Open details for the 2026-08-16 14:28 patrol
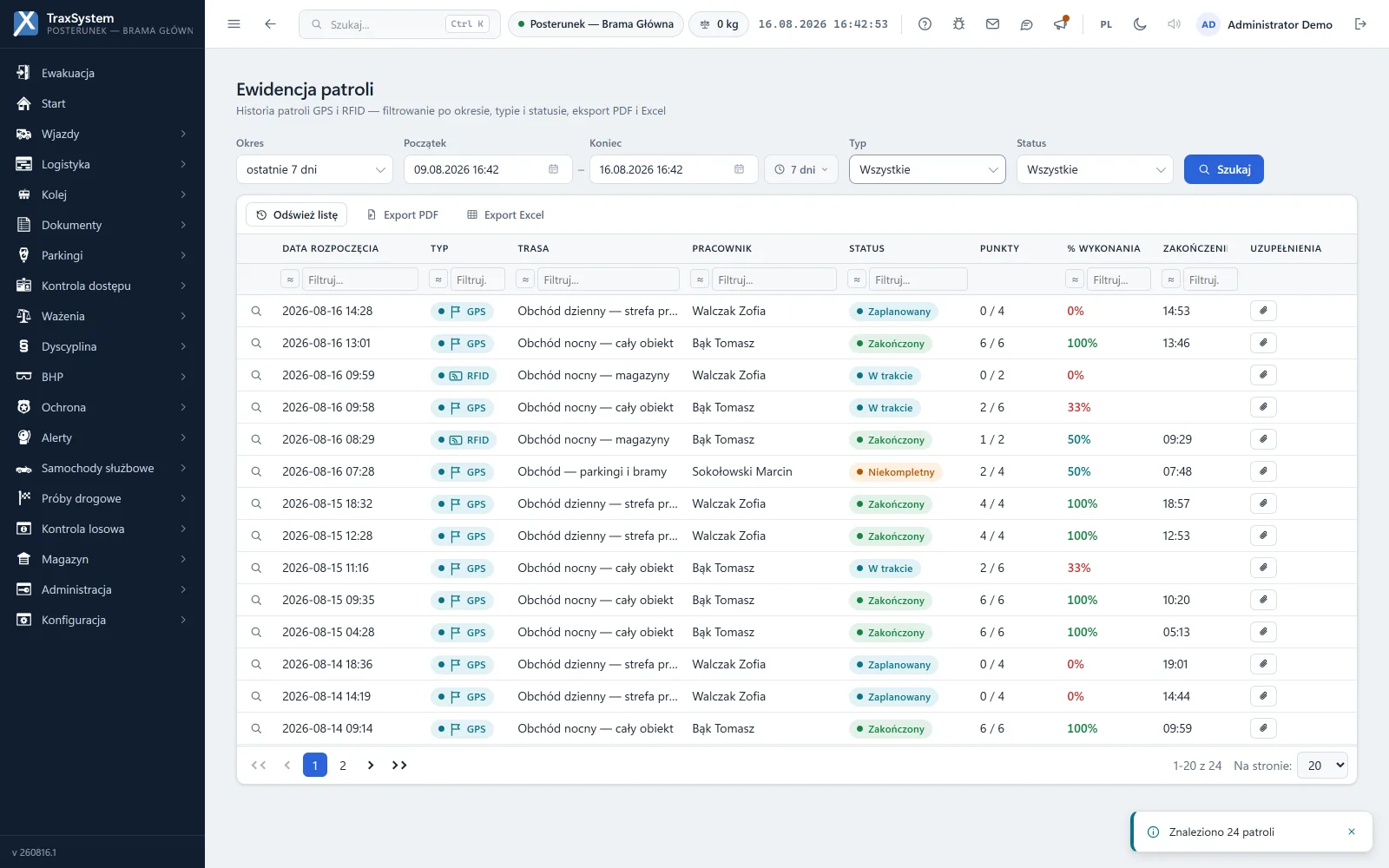The height and width of the screenshot is (868, 1389). 256,311
